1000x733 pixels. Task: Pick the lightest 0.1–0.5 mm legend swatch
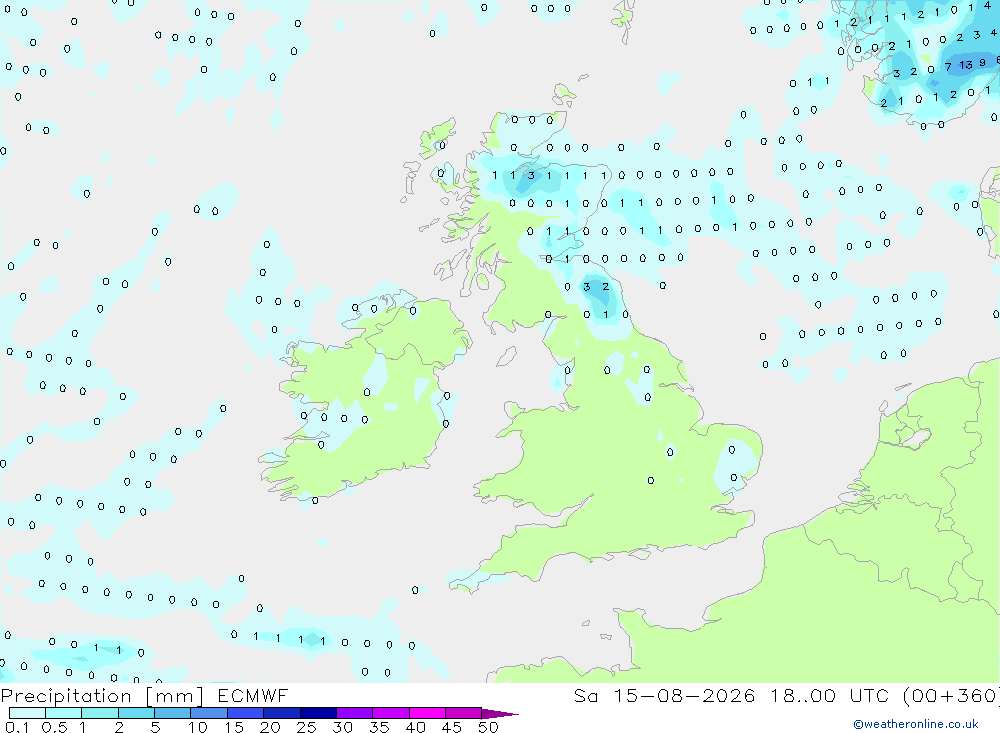[x=27, y=713]
